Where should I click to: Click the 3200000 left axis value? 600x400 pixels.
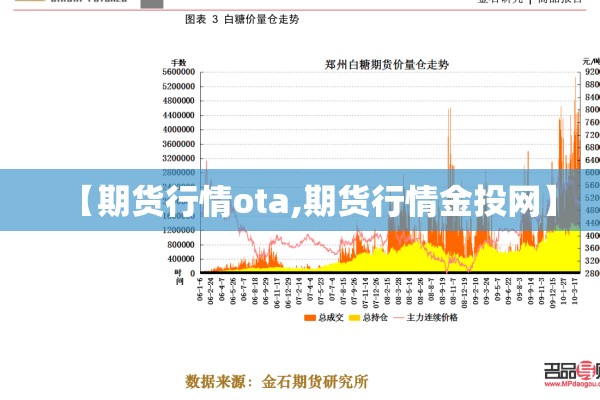(x=178, y=158)
